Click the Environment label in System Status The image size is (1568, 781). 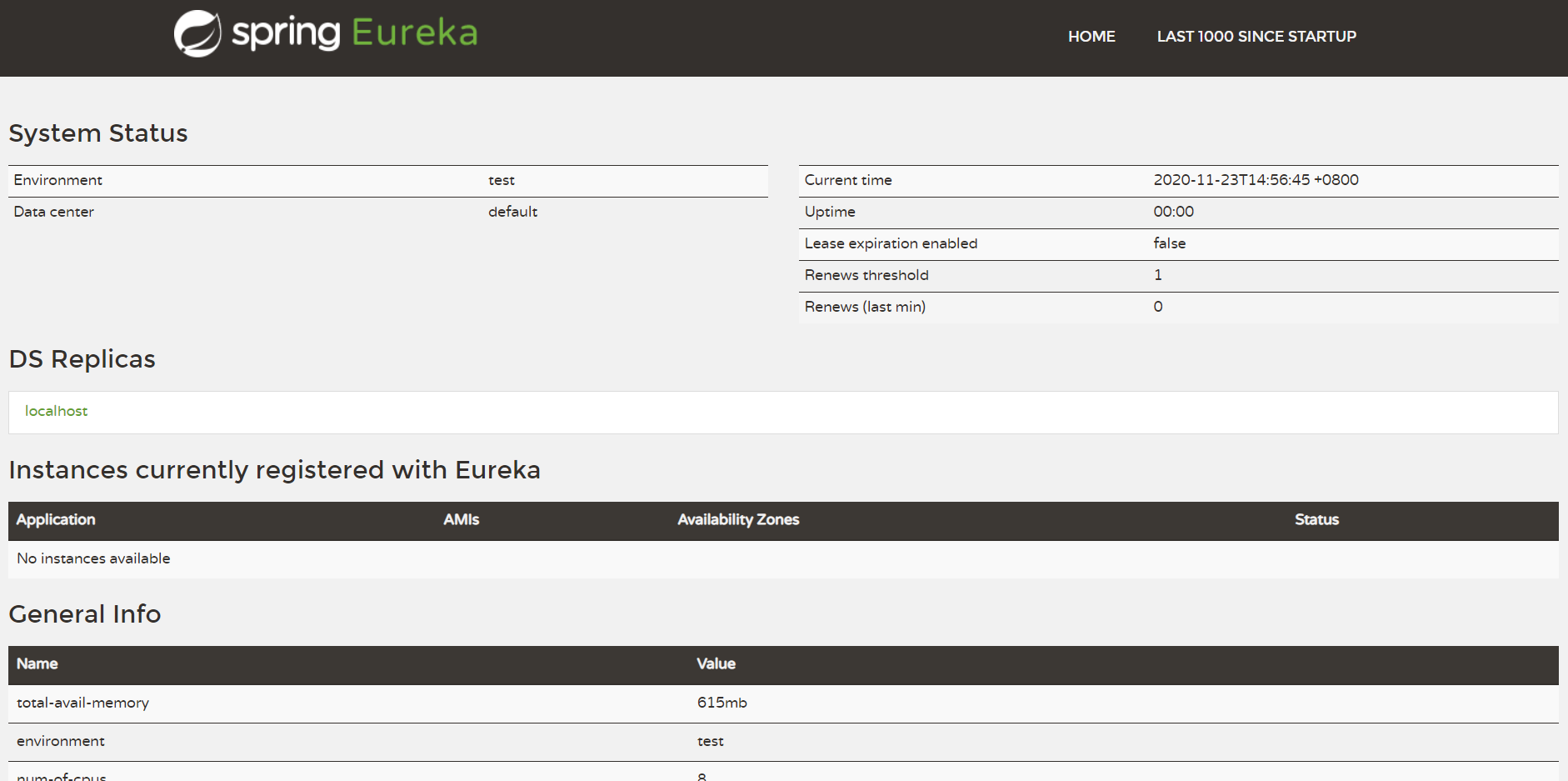[x=58, y=180]
